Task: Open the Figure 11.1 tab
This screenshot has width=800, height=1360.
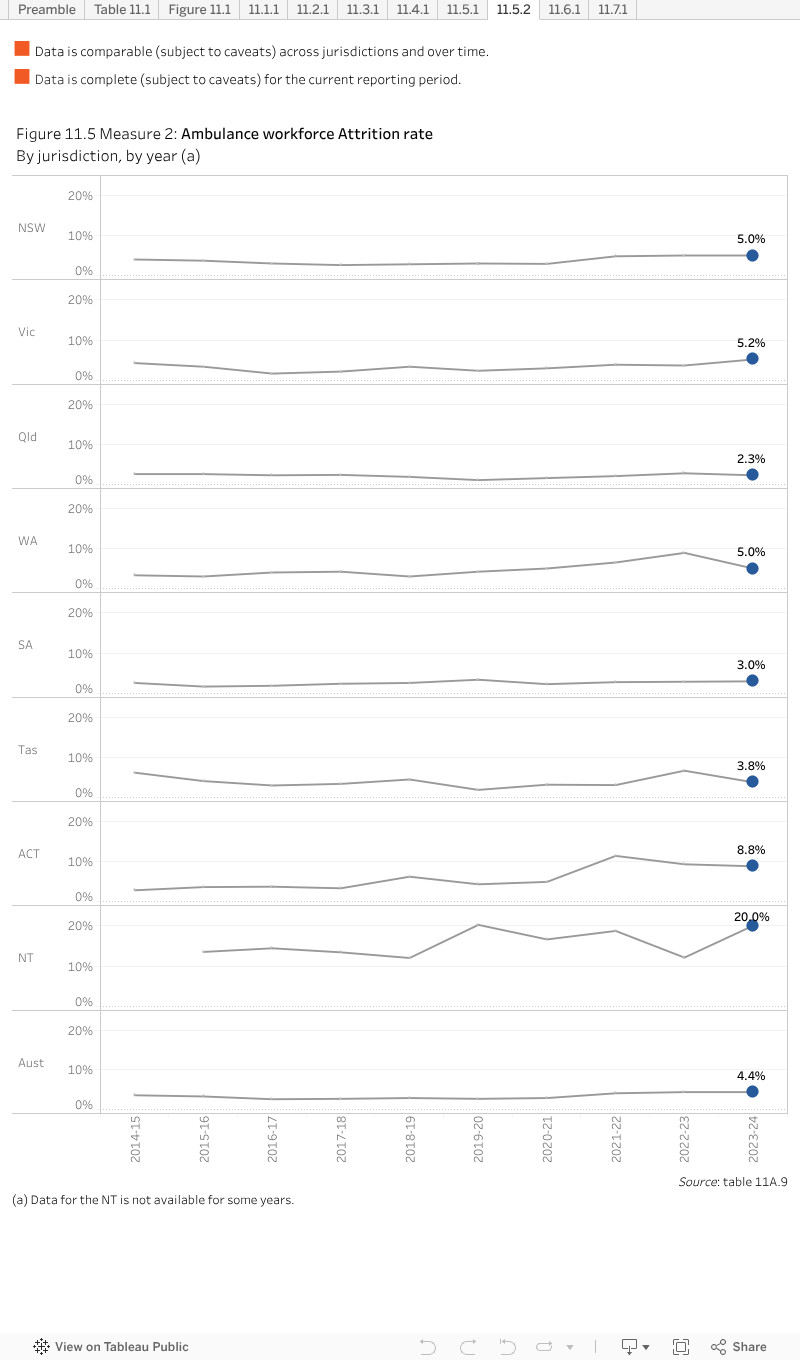Action: coord(199,9)
